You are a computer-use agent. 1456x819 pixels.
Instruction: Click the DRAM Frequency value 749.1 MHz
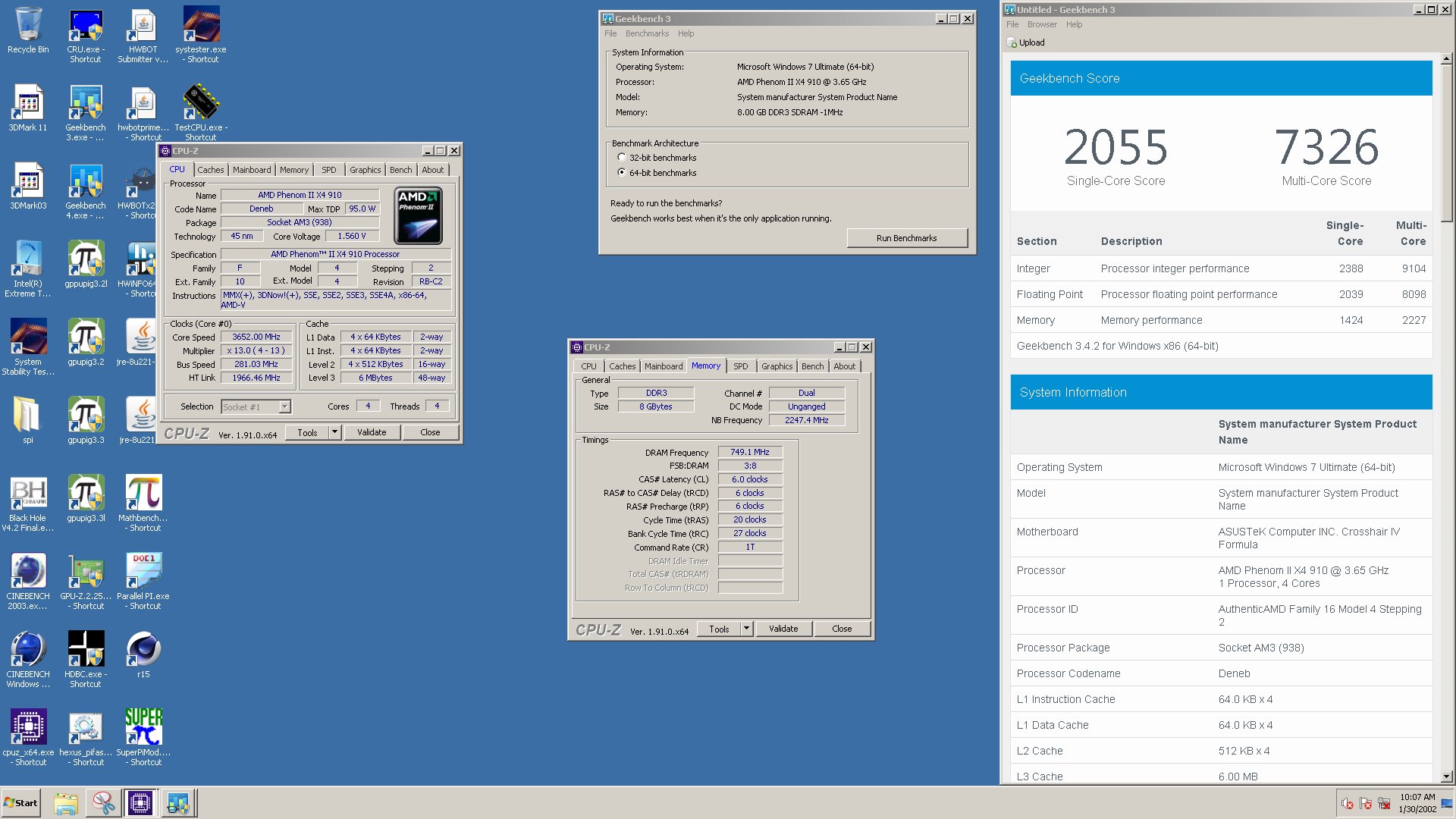tap(750, 452)
